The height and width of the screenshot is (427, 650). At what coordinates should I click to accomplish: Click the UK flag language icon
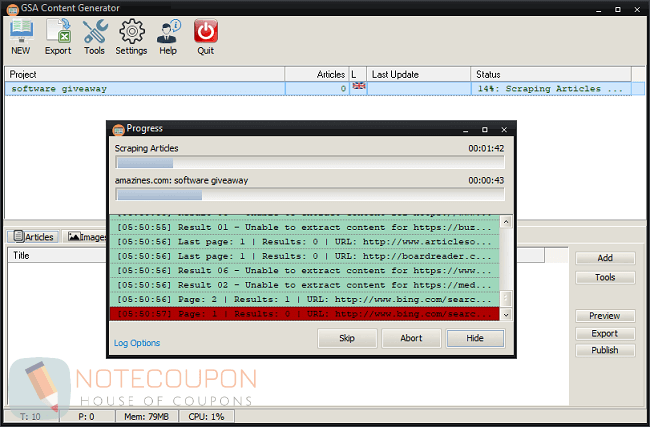click(x=359, y=86)
